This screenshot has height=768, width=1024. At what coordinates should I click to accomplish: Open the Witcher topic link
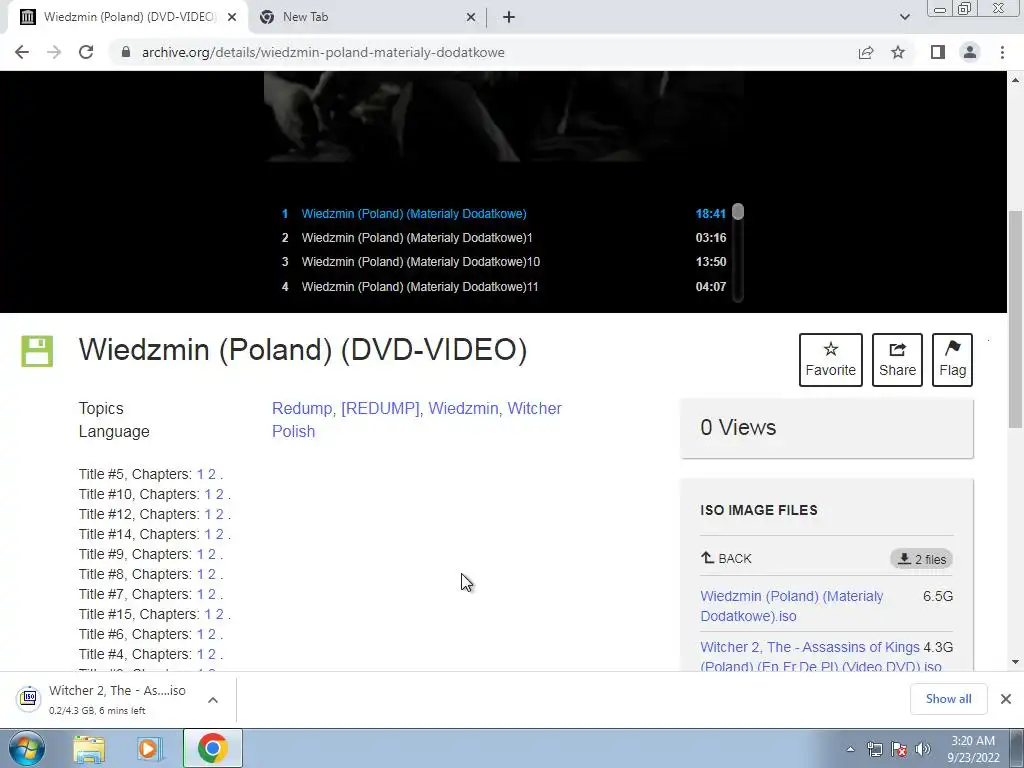(x=535, y=408)
